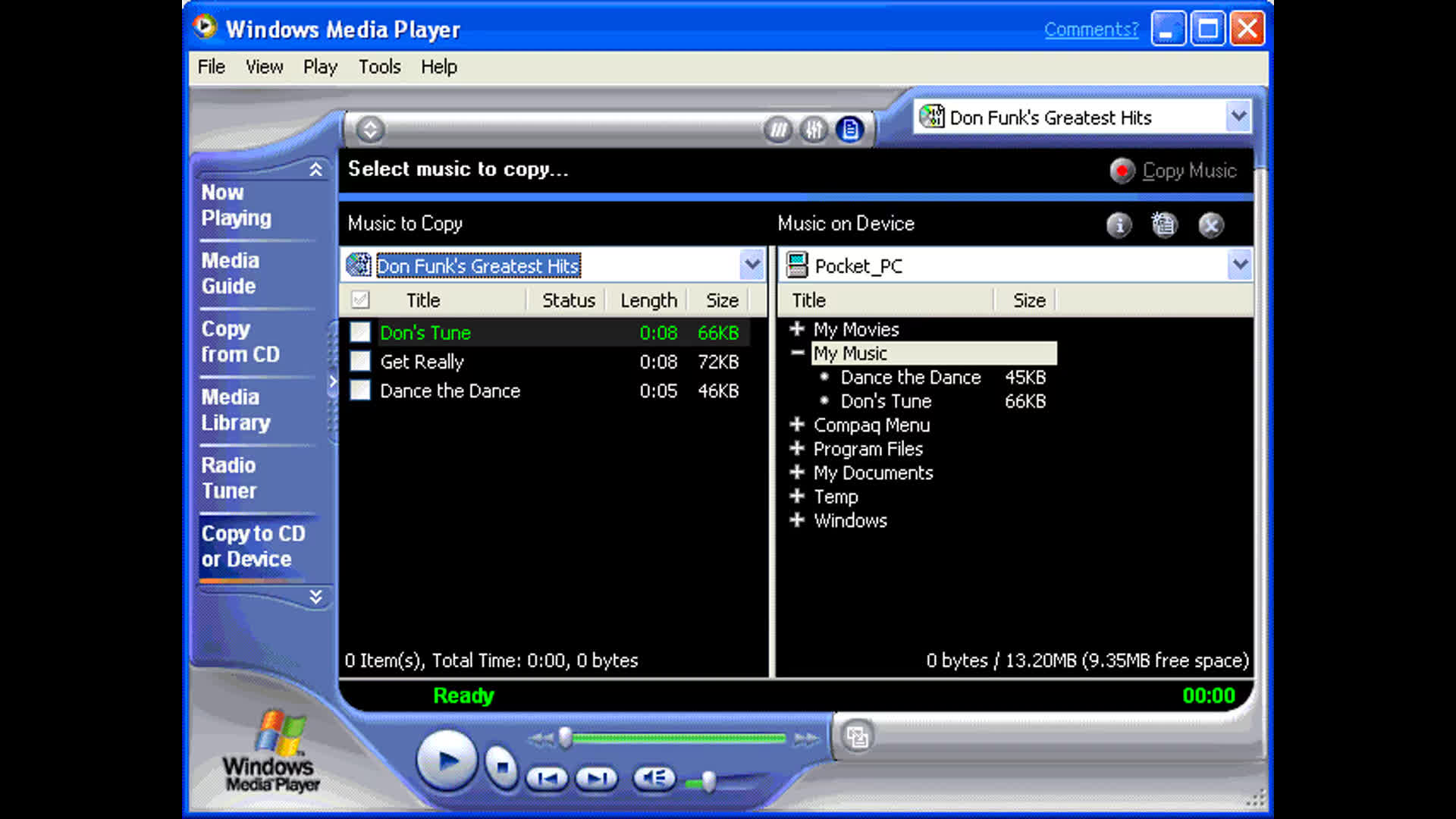Switch to Now Playing

pyautogui.click(x=236, y=205)
